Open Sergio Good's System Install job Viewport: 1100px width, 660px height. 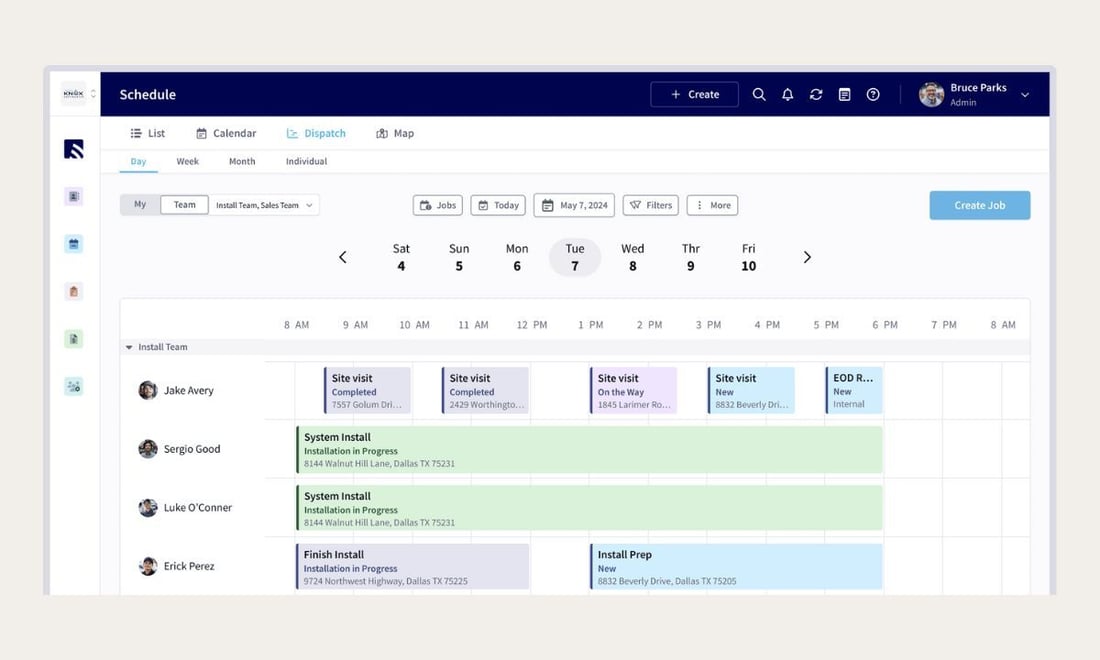(x=589, y=450)
